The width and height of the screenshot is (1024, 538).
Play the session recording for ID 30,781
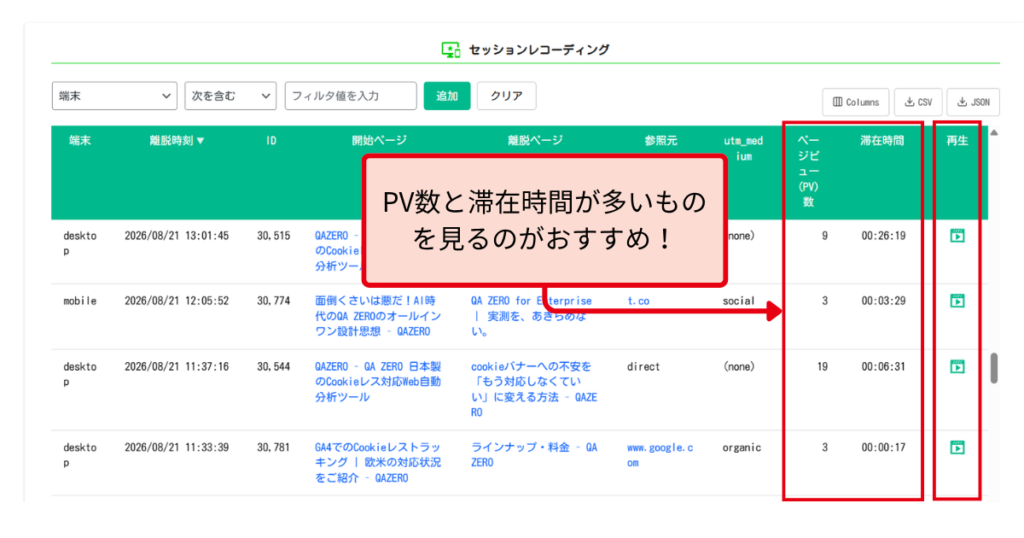(x=957, y=448)
